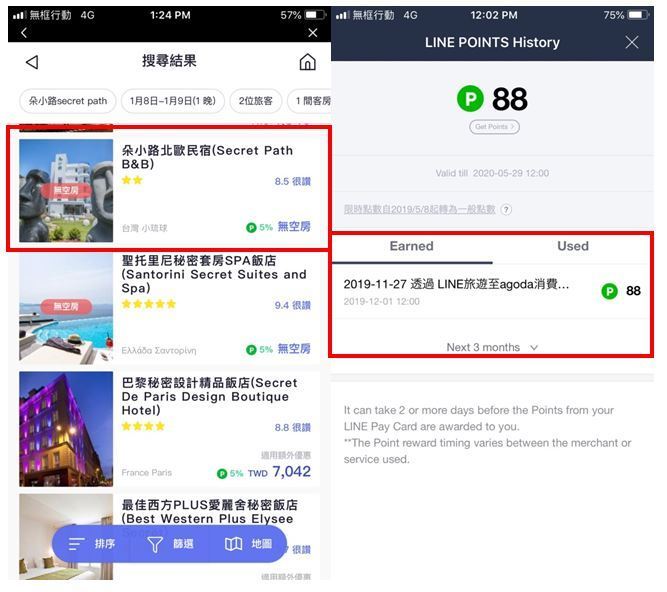Expand Next 3 months
This screenshot has width=667, height=592.
tap(492, 347)
